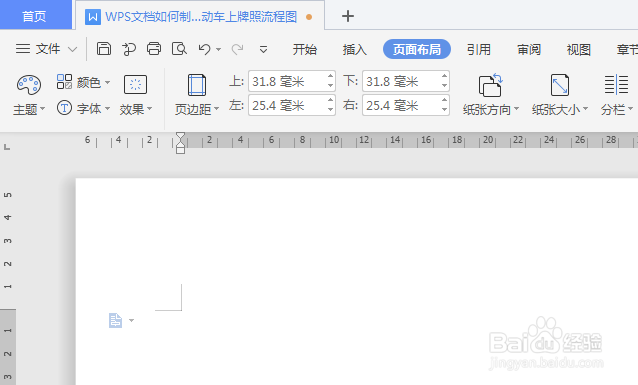Click the Print icon
Viewport: 638px width, 385px height.
pyautogui.click(x=154, y=49)
